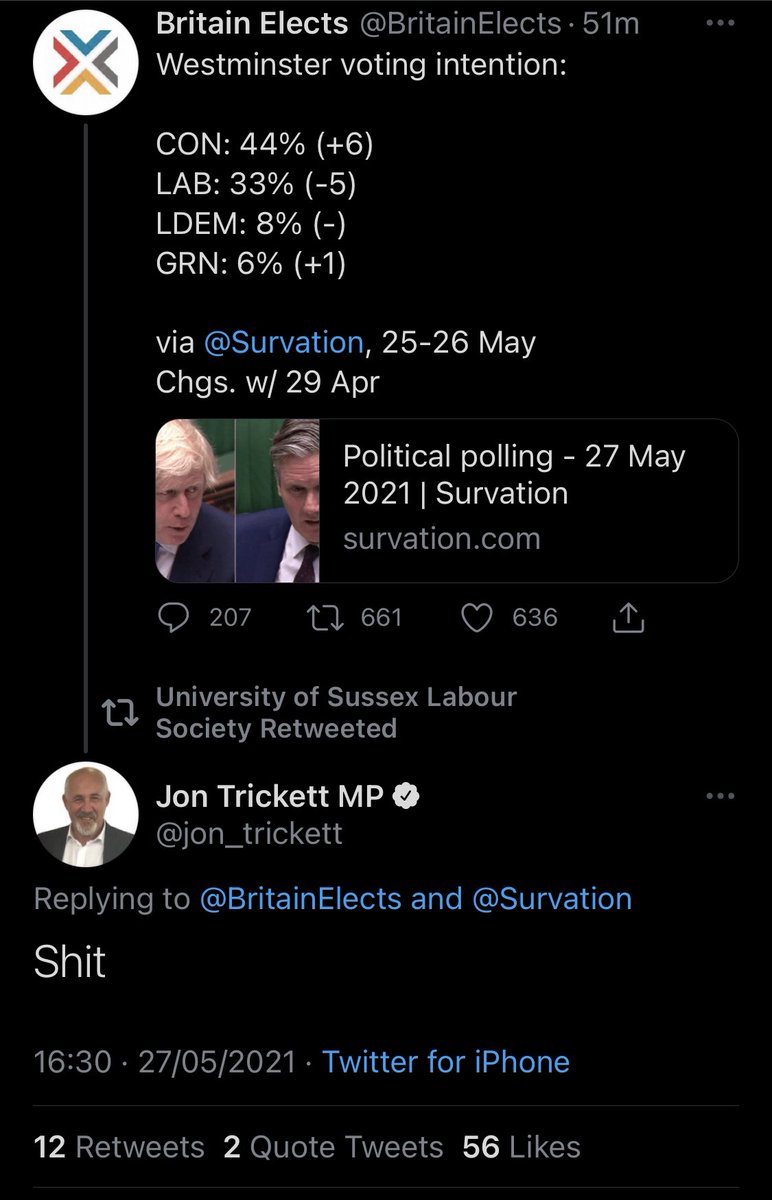View the 12 Retweets list

119,1147
